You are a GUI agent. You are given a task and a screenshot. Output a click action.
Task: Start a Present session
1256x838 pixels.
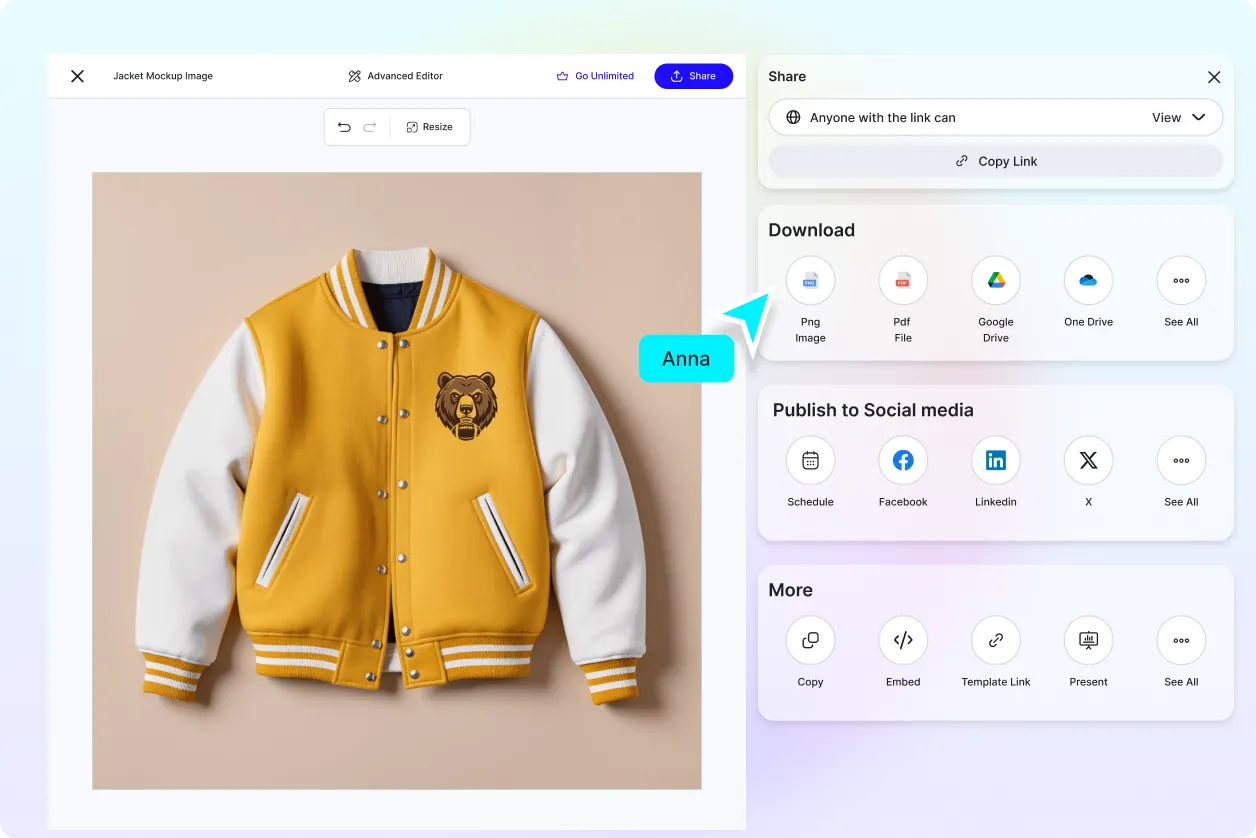point(1088,640)
